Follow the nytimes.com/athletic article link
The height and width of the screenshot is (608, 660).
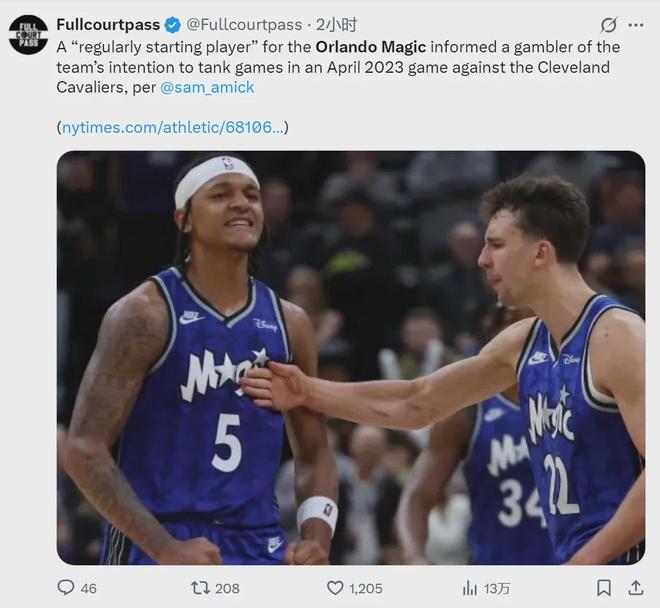click(173, 128)
